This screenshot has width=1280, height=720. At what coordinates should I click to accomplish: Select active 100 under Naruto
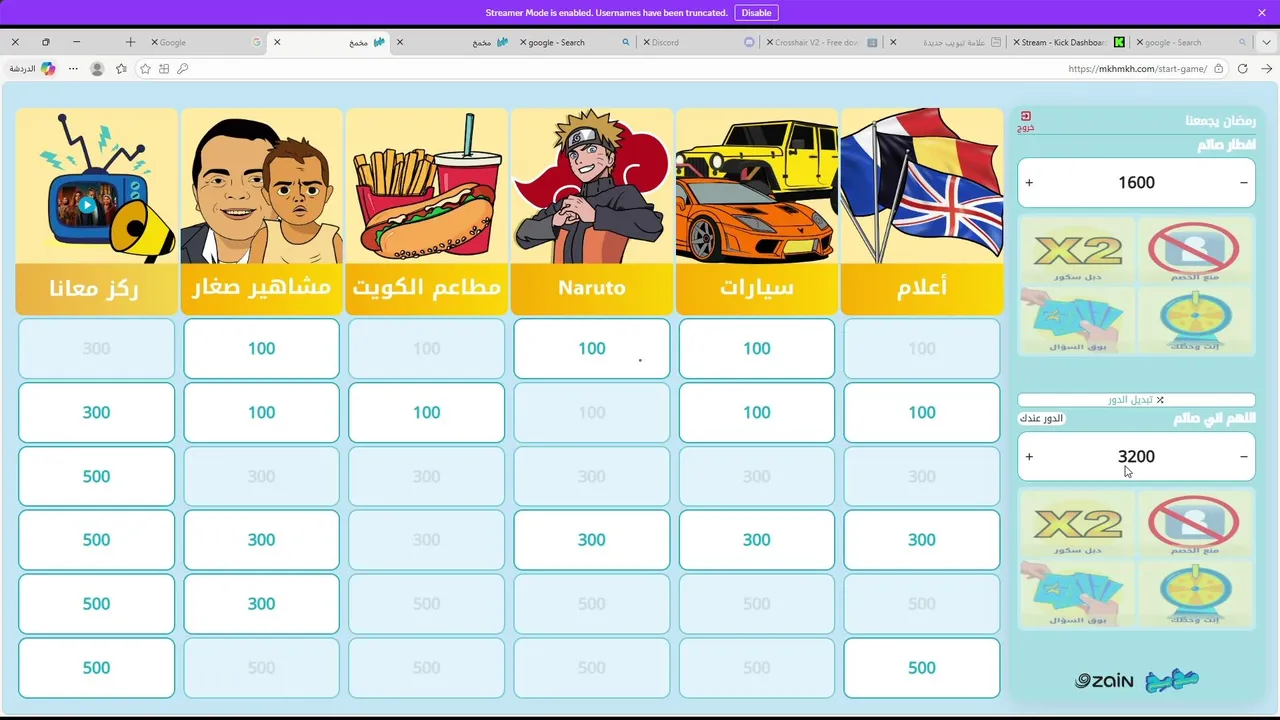[x=592, y=348]
